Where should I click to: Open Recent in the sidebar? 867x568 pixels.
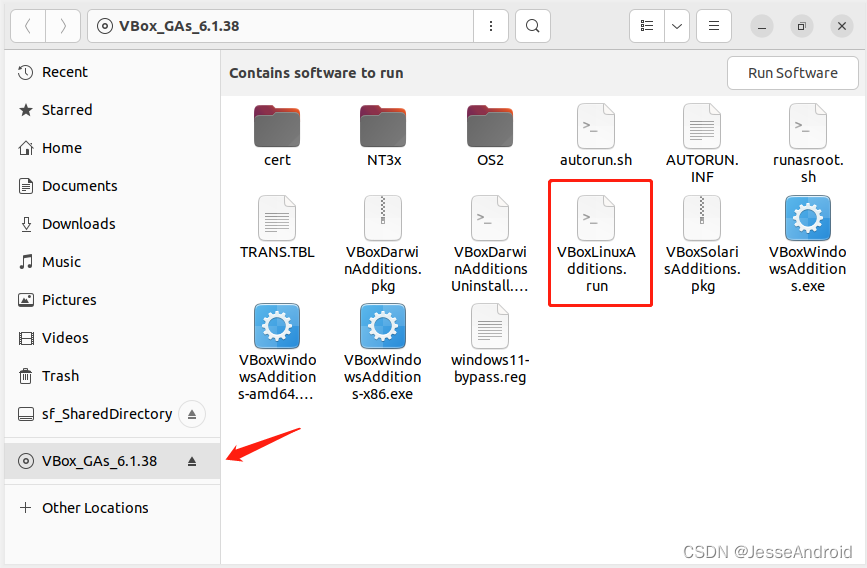pos(112,72)
